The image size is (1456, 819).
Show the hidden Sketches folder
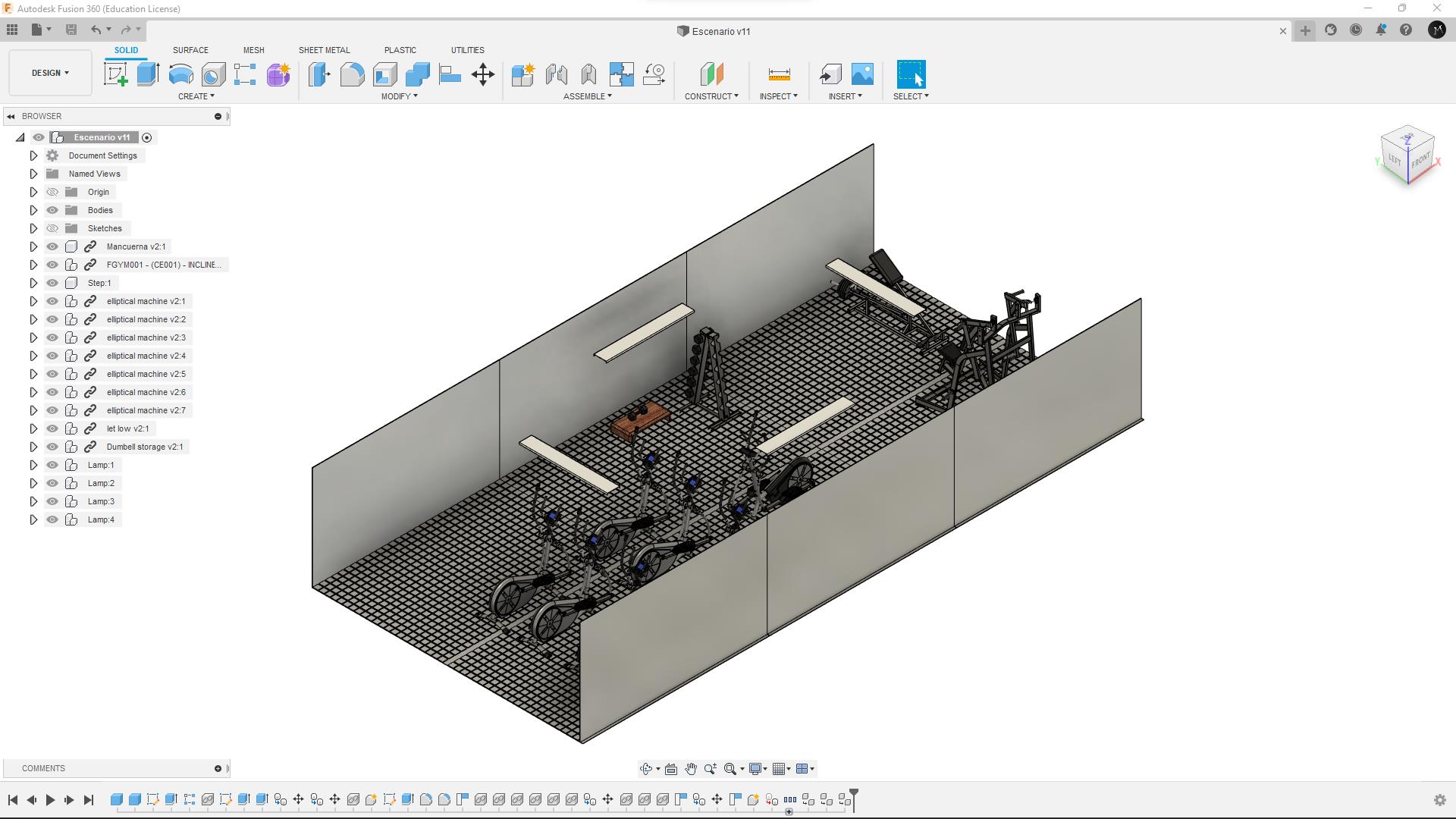[52, 228]
